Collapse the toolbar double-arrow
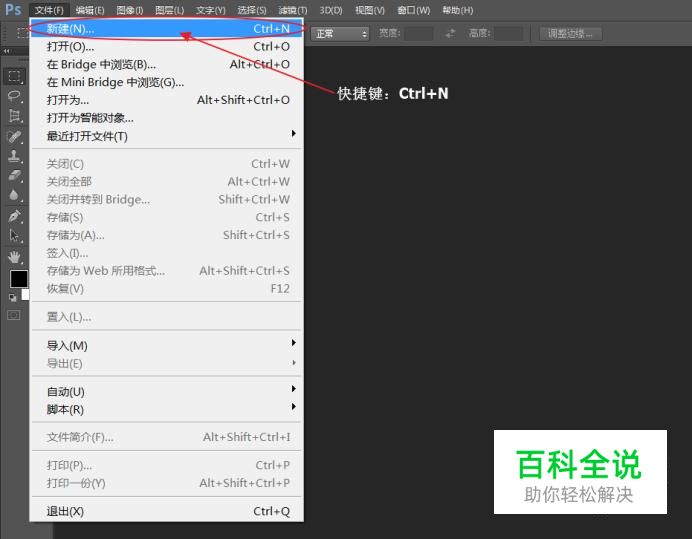The width and height of the screenshot is (692, 539). (6, 51)
